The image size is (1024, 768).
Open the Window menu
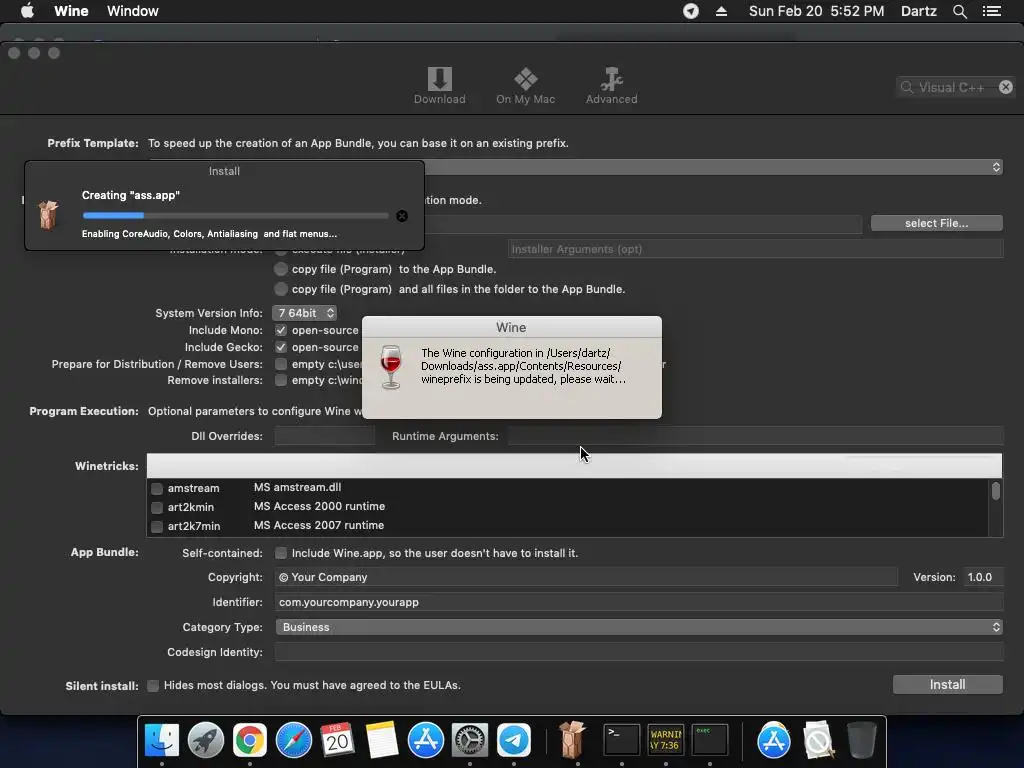tap(133, 11)
